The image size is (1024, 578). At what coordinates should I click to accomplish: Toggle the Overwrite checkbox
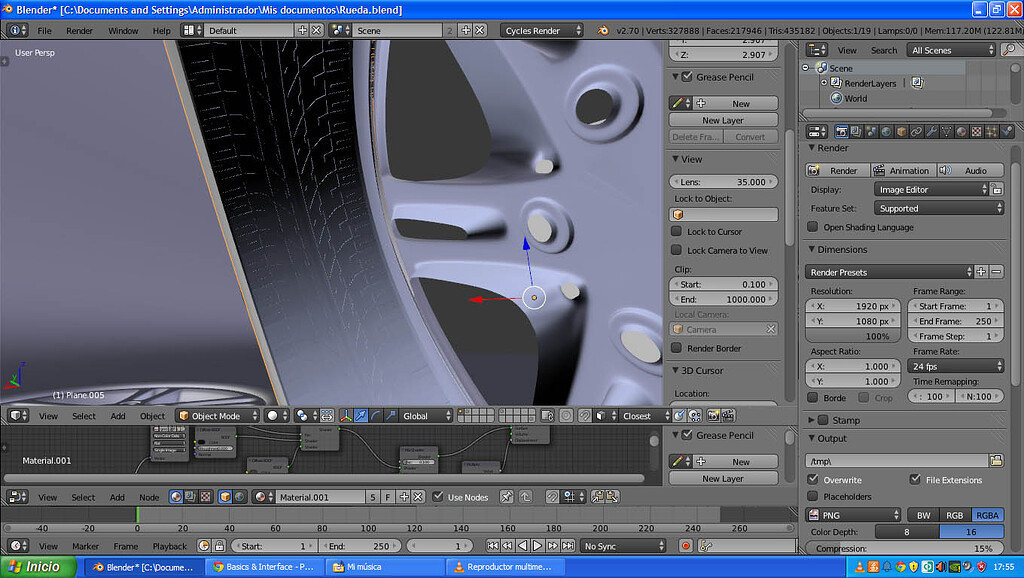[812, 479]
